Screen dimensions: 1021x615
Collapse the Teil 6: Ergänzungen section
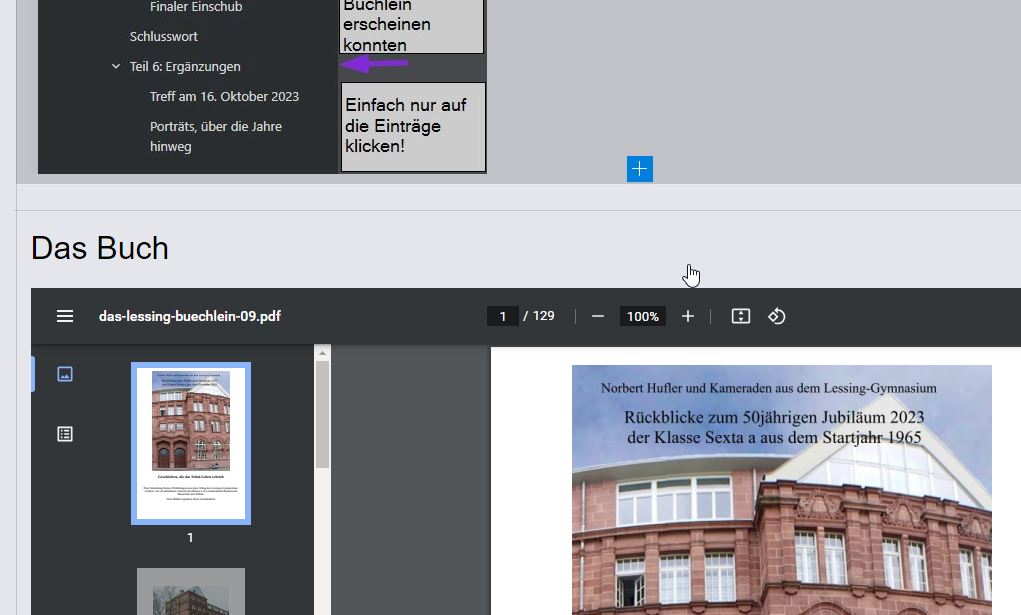coord(116,66)
